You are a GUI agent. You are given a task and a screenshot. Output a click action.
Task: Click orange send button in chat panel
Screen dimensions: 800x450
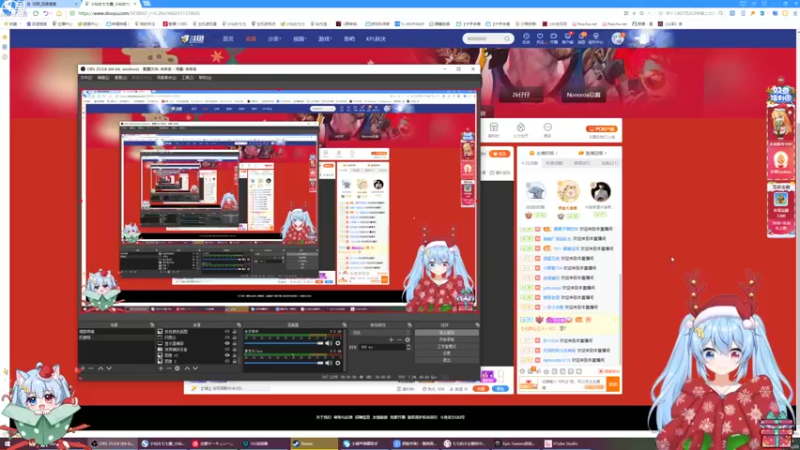[613, 384]
